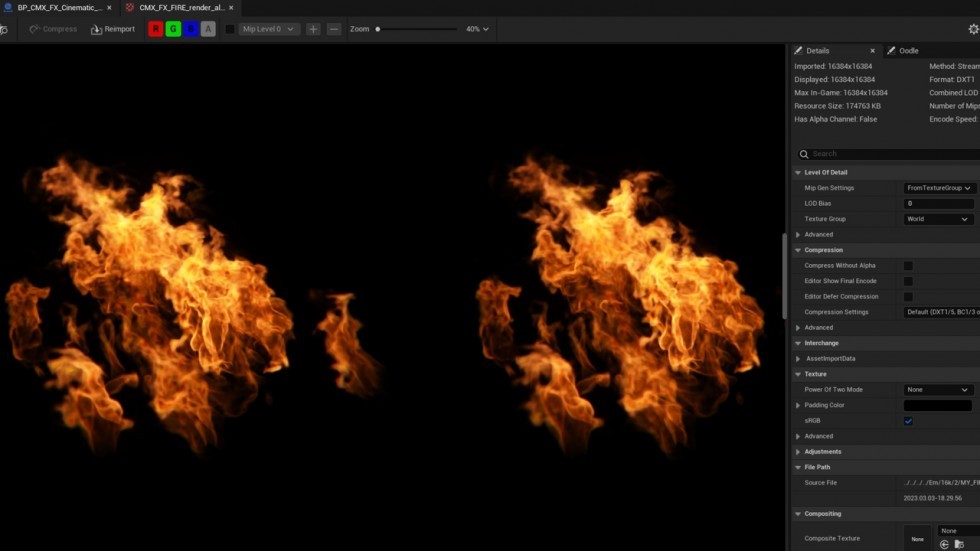The width and height of the screenshot is (980, 551).
Task: Open the Mip Level 0 dropdown
Action: click(269, 29)
